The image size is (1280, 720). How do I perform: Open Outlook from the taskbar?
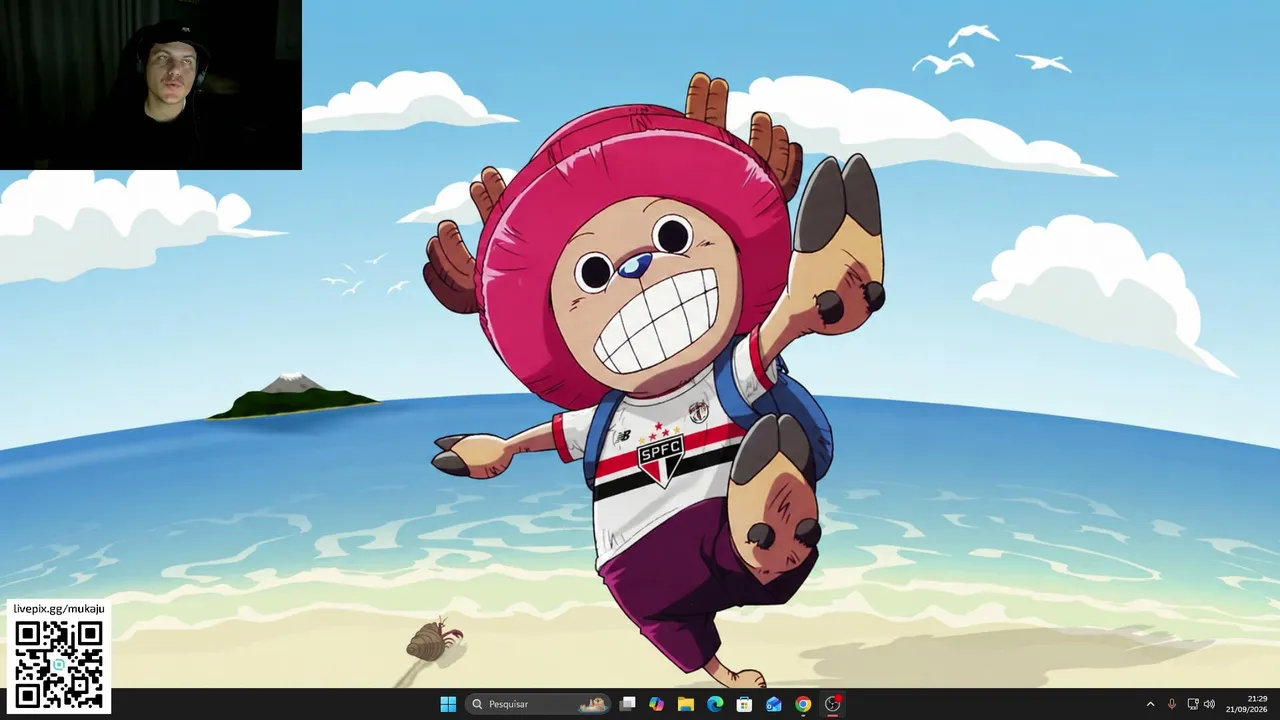[x=774, y=704]
